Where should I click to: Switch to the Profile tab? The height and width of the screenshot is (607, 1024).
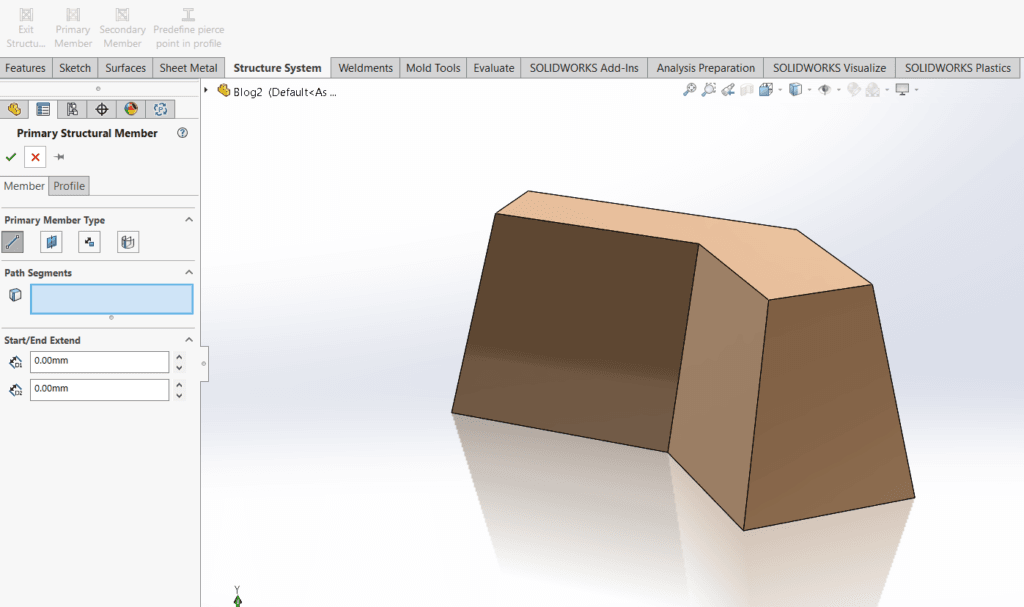click(69, 186)
